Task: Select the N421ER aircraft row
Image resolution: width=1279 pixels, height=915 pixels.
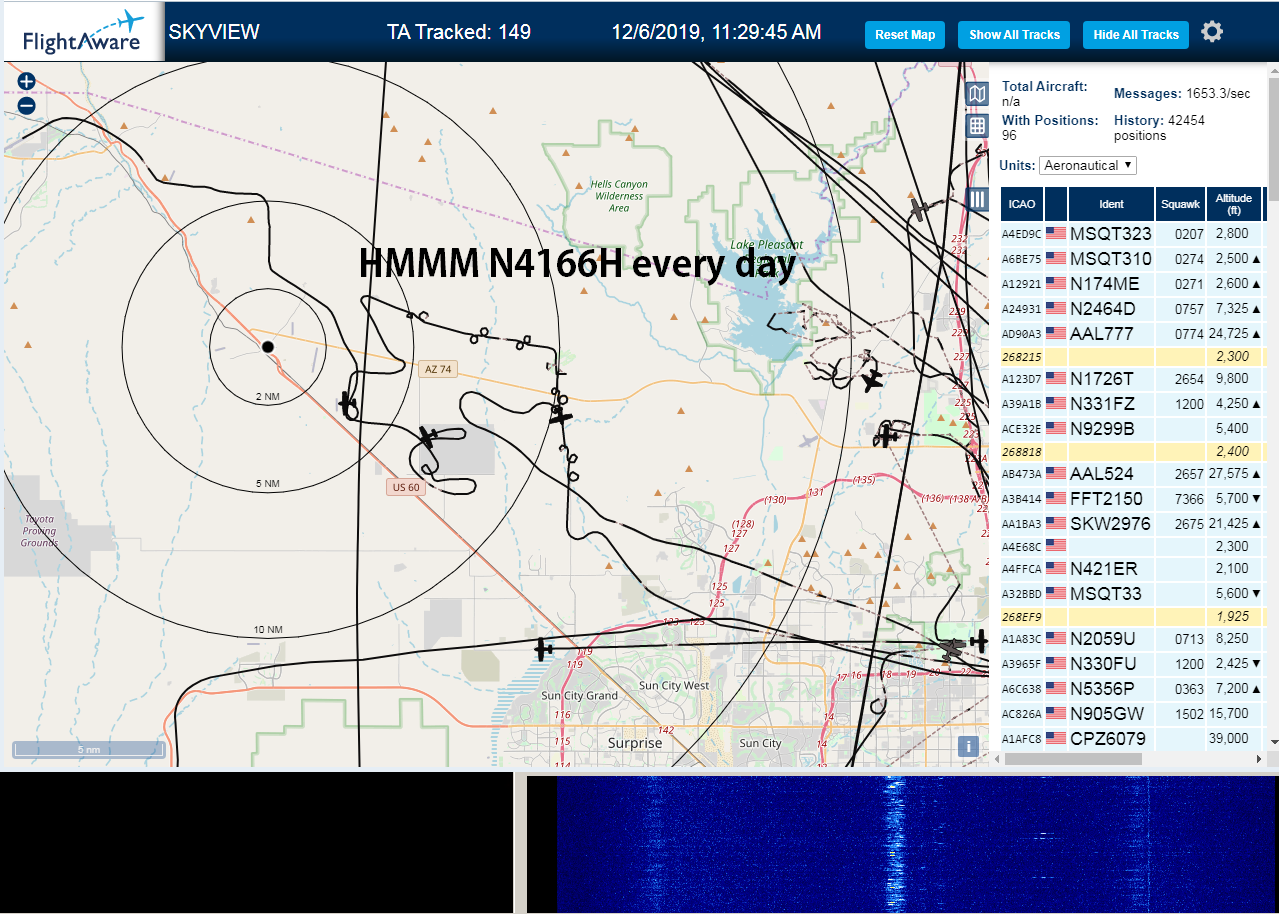Action: [1132, 569]
